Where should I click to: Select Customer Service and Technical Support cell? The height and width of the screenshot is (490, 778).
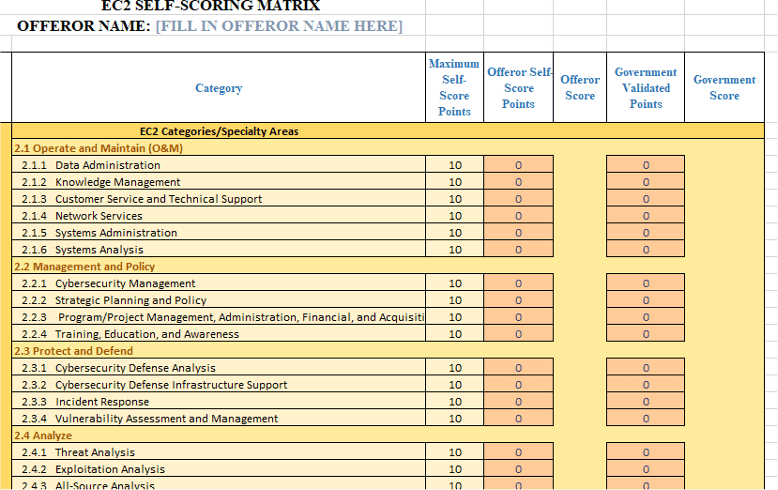click(218, 198)
